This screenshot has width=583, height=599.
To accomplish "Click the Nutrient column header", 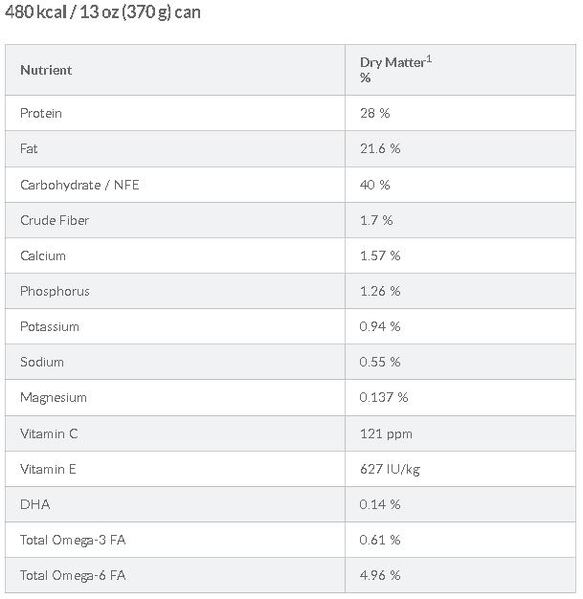I will coord(46,70).
